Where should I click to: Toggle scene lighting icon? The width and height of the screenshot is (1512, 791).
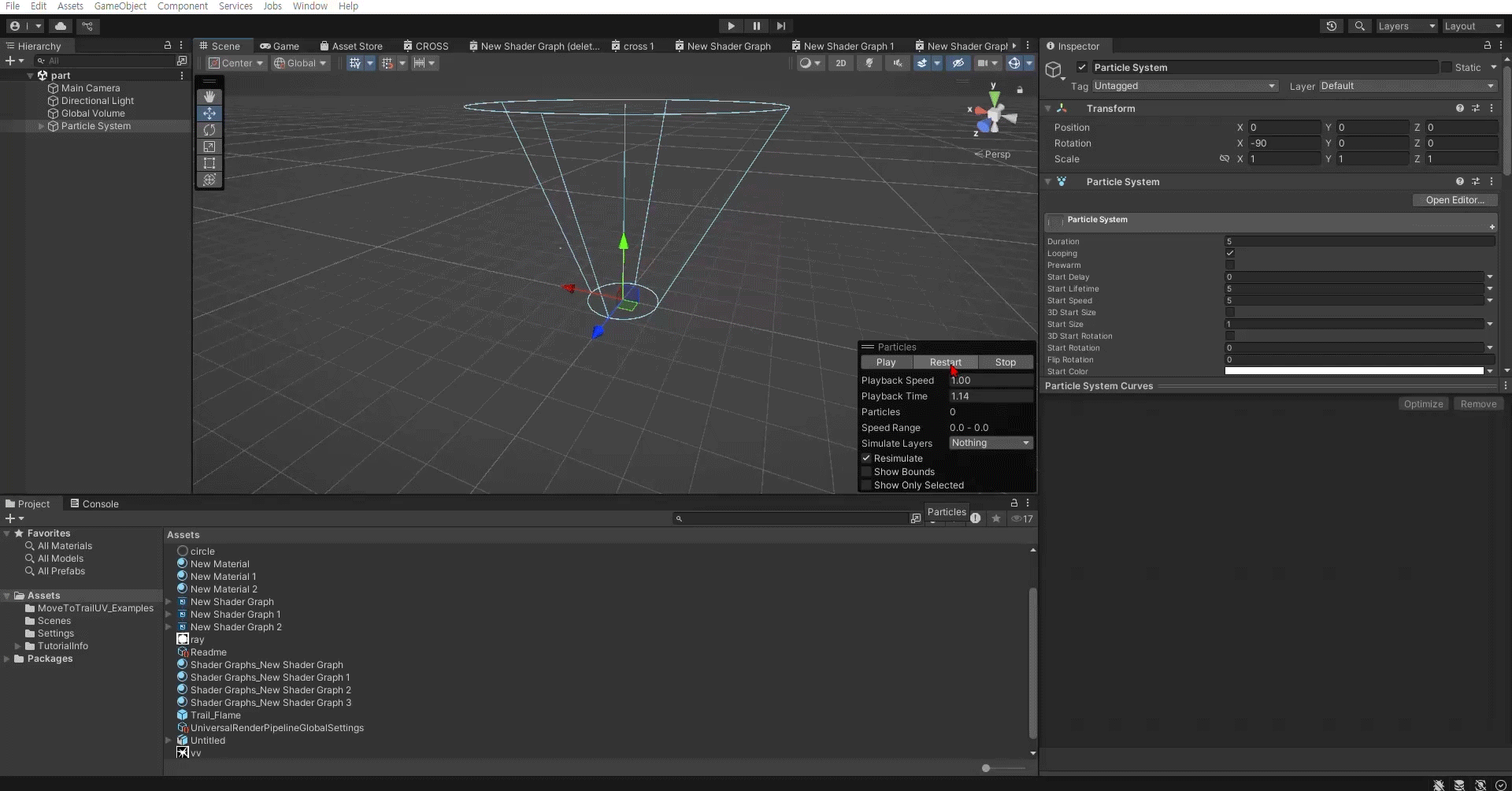[869, 63]
